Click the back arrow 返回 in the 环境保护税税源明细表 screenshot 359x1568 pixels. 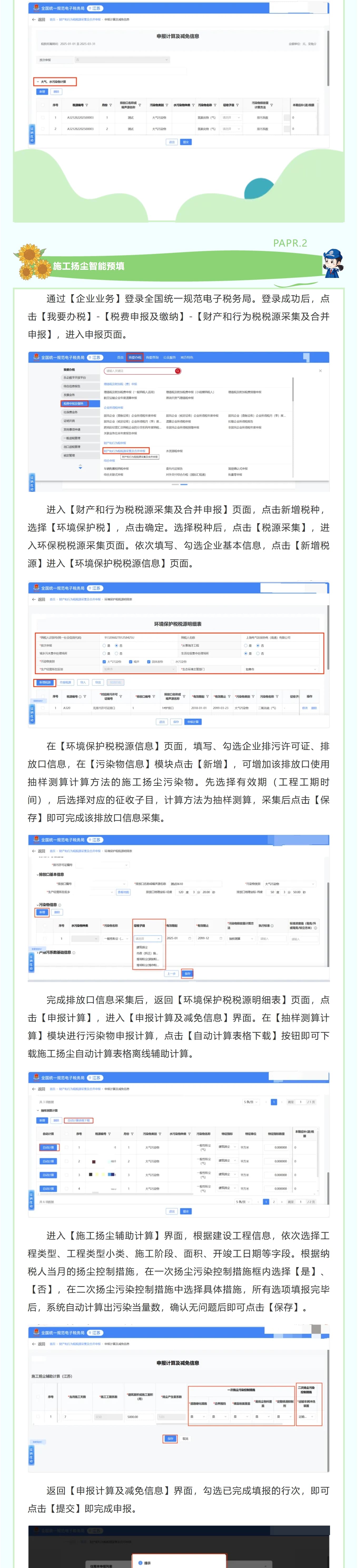39,599
